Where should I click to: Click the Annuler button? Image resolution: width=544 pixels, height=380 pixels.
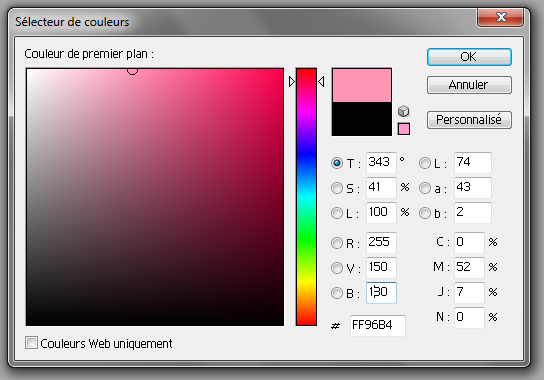pos(469,85)
